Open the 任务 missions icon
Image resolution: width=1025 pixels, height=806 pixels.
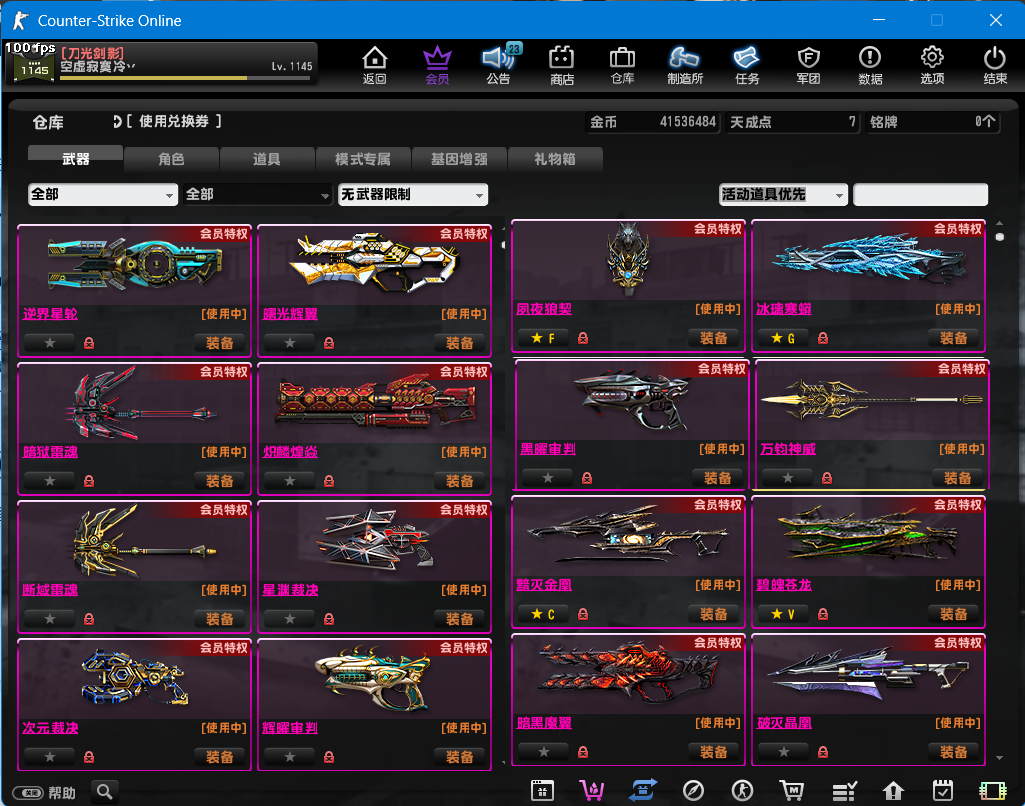[x=747, y=65]
